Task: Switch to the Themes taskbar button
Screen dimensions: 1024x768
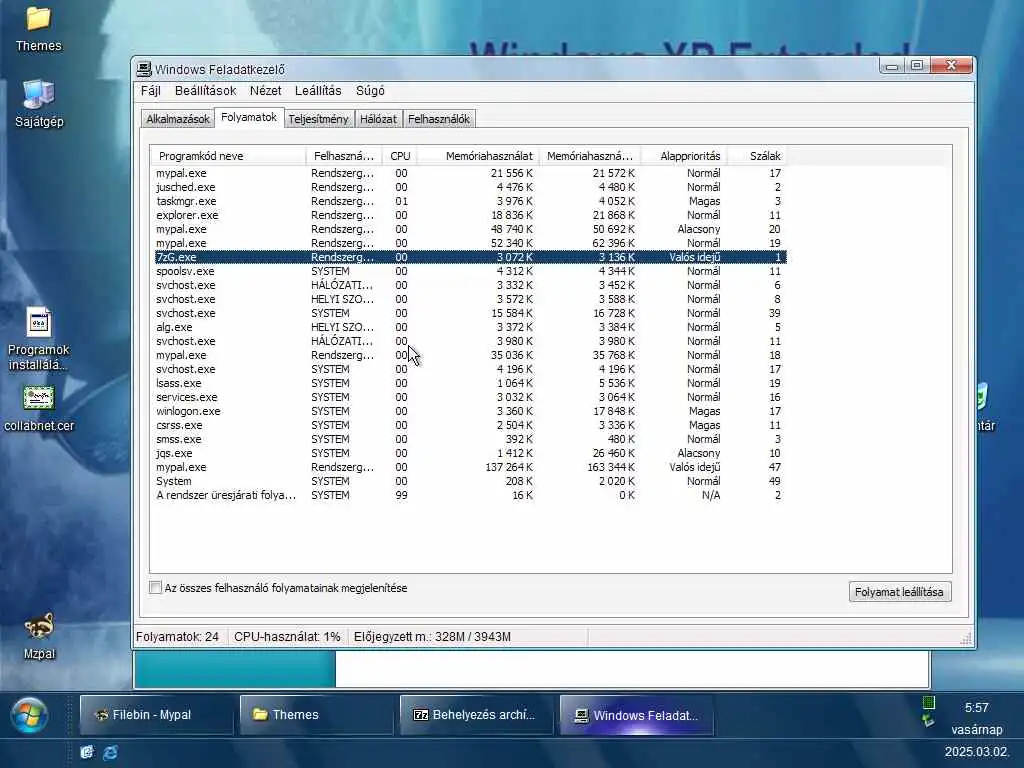Action: tap(316, 714)
